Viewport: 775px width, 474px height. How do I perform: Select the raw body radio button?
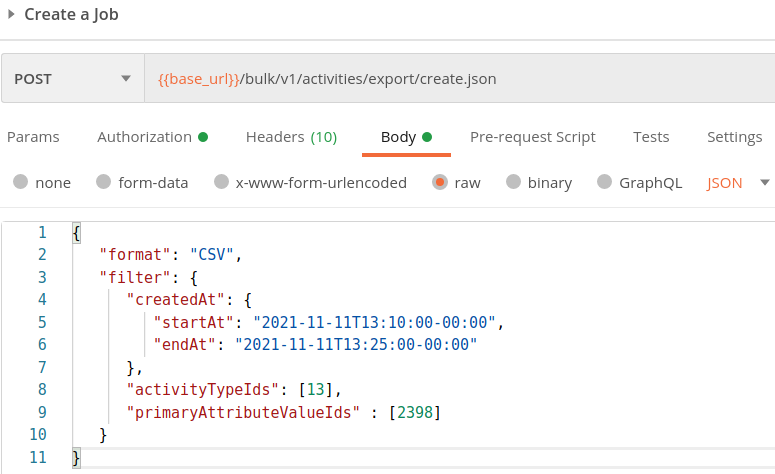pyautogui.click(x=439, y=182)
